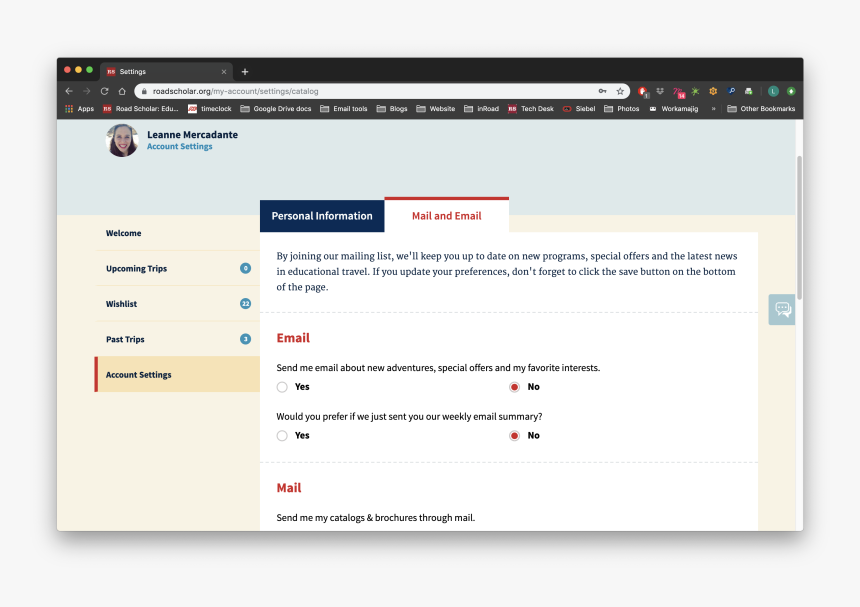
Task: Bookmark this page with the star icon
Action: (620, 91)
